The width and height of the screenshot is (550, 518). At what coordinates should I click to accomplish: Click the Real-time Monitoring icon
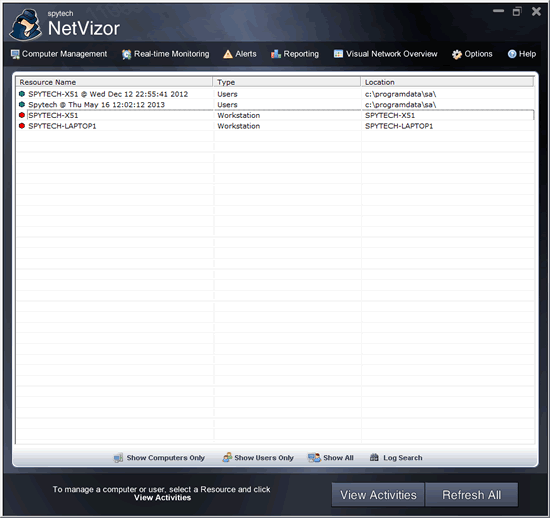(x=126, y=54)
